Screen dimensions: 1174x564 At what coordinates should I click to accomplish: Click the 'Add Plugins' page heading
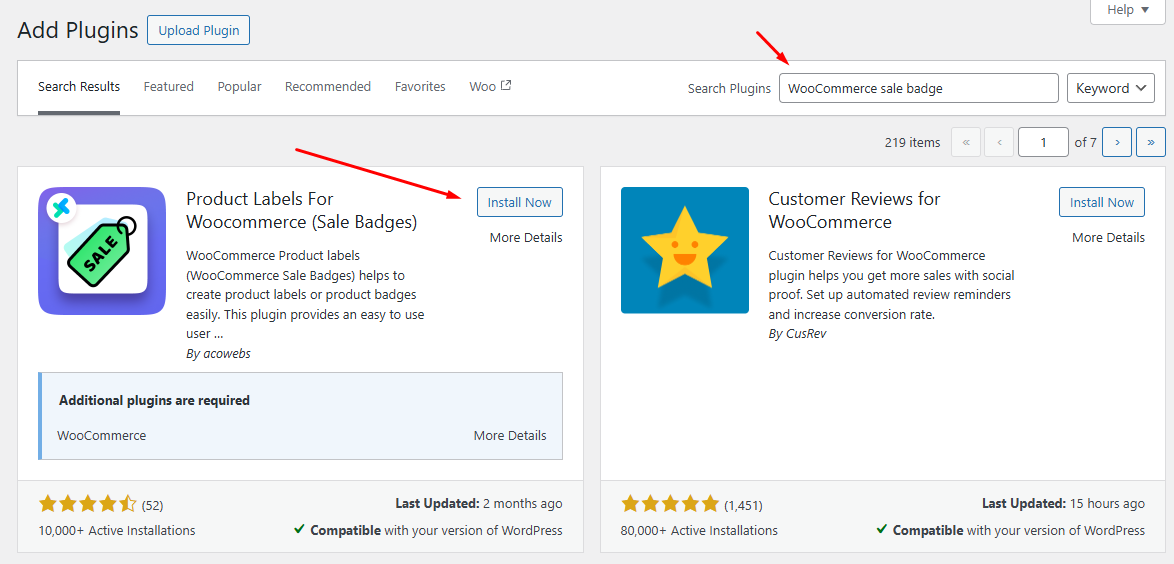tap(78, 31)
